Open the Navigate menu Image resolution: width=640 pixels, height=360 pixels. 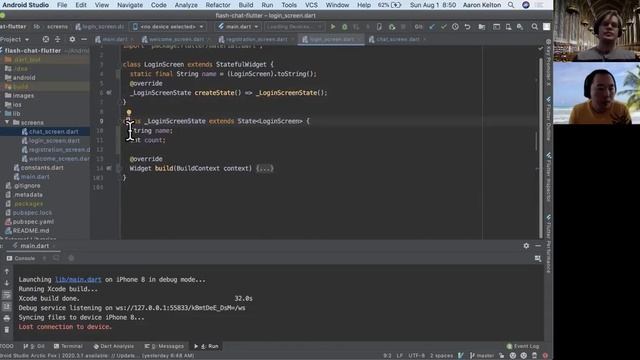[130, 5]
